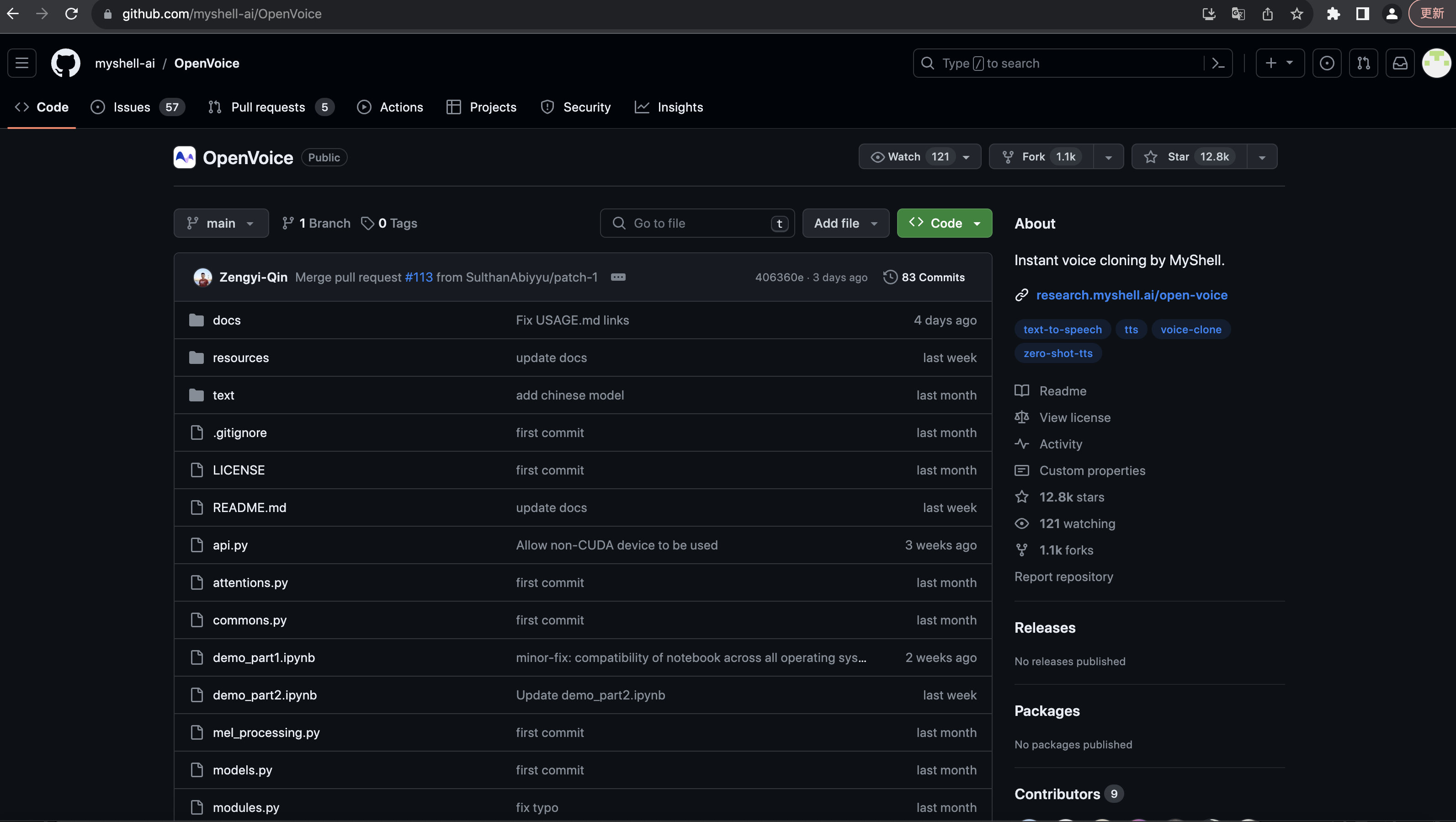The image size is (1456, 822).
Task: Open the docs folder
Action: tap(227, 320)
